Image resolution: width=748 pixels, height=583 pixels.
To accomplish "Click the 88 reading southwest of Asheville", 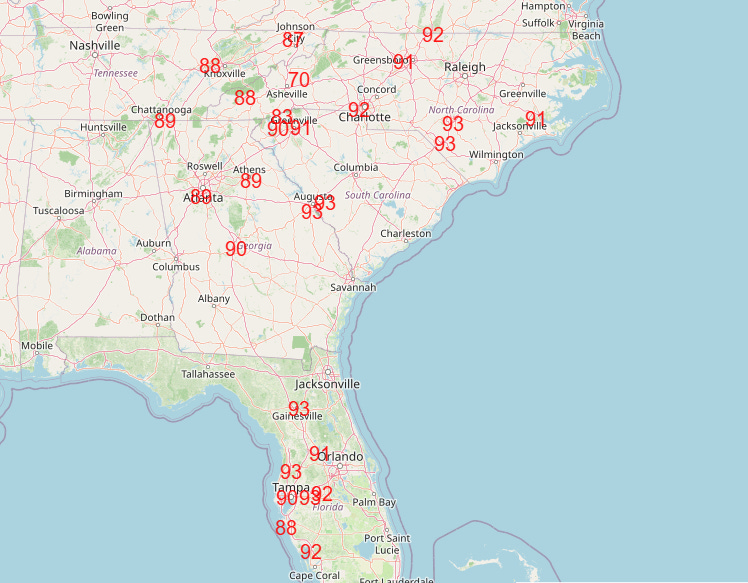I will 245,98.
